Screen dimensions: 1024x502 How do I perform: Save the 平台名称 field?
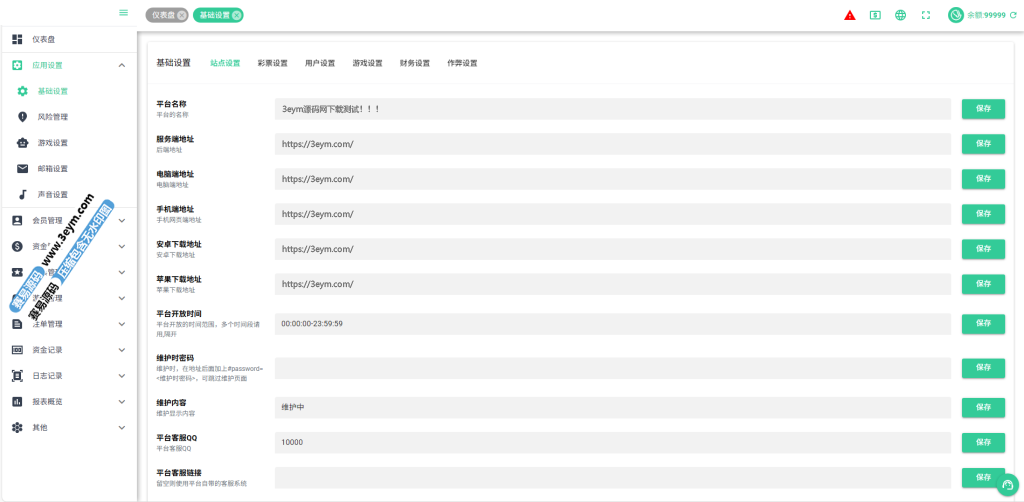click(x=983, y=109)
